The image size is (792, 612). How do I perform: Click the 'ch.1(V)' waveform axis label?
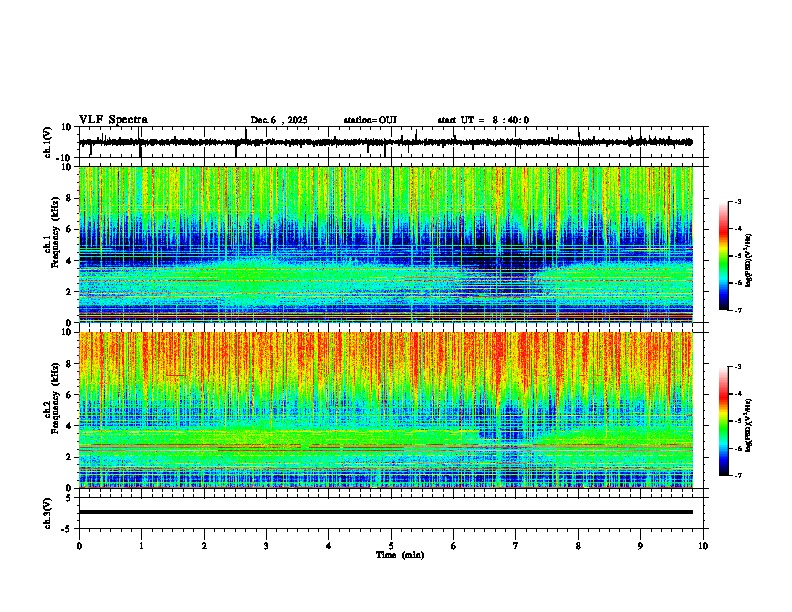coord(47,142)
